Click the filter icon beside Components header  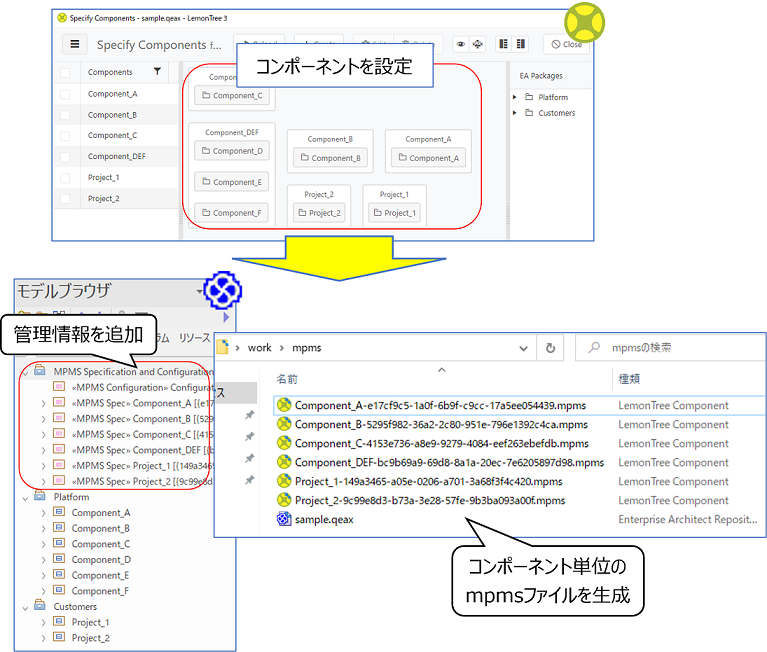click(x=157, y=71)
